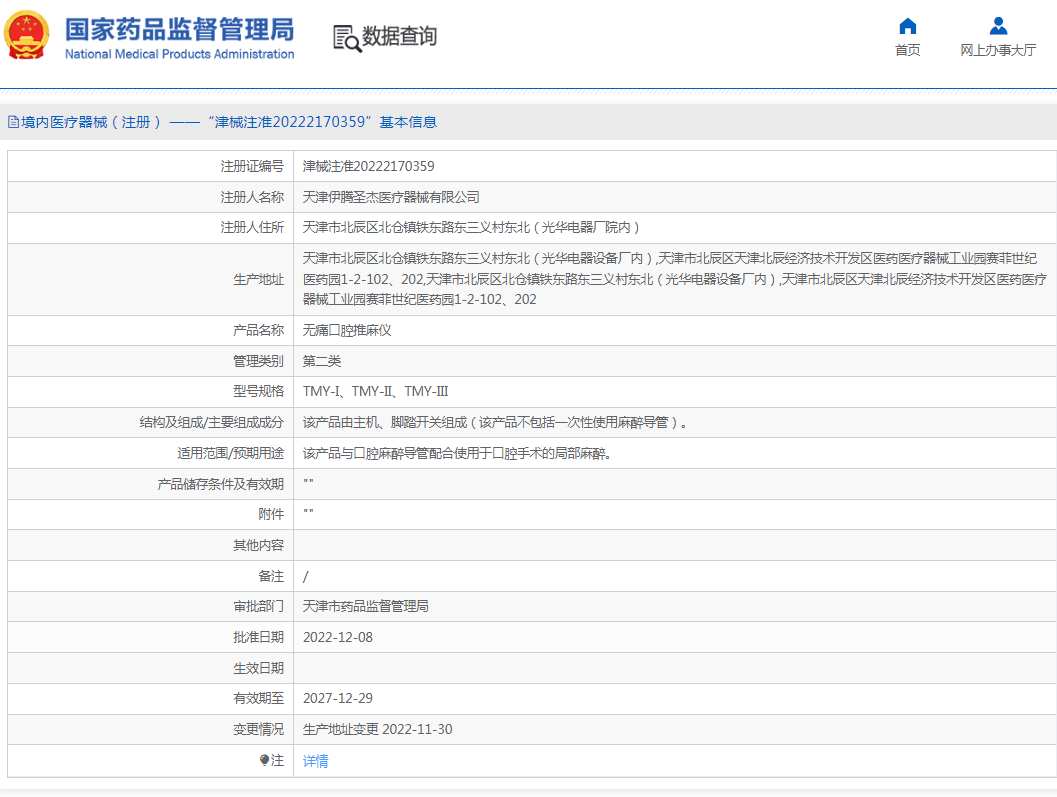
Task: Select the 天津市药品监督管理局 approval department value
Action: coord(365,607)
